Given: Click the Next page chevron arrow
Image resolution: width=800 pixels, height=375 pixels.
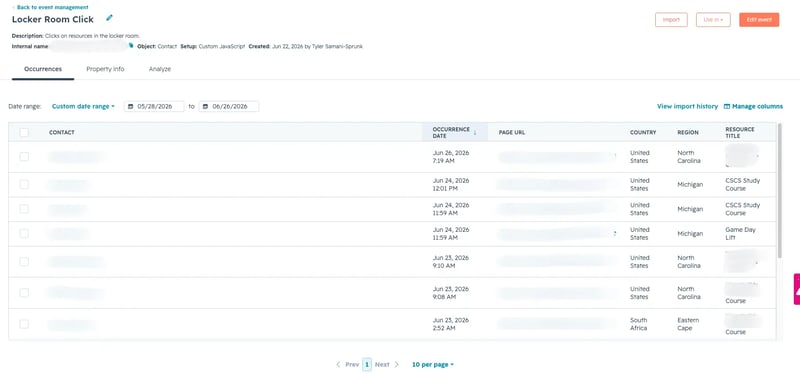Looking at the screenshot, I should (x=396, y=365).
